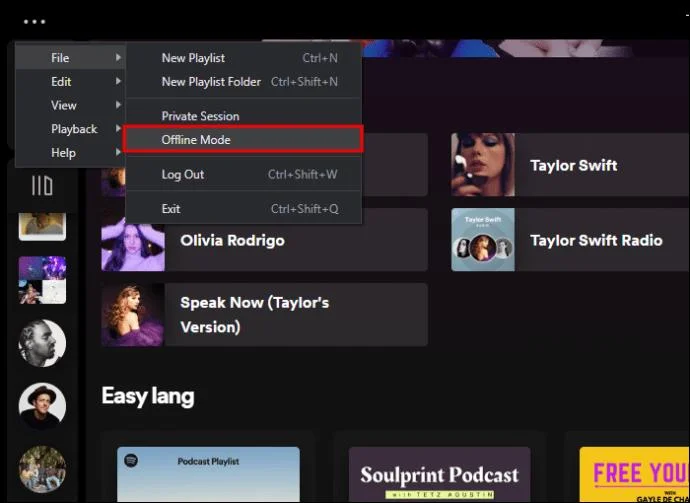
Task: Click the Your Library icon in sidebar
Action: [x=42, y=185]
